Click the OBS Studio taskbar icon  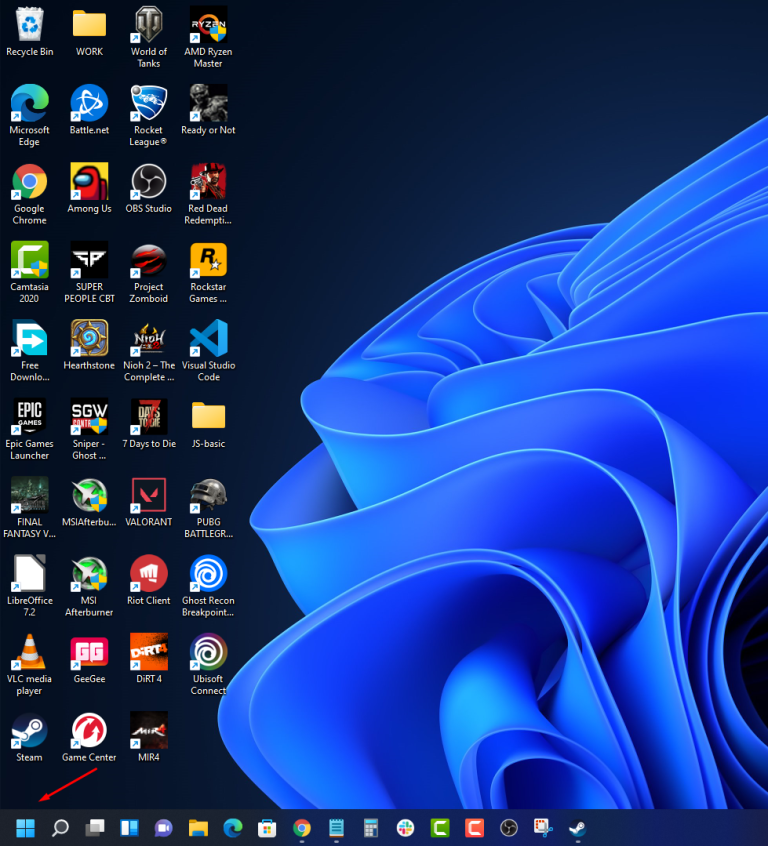coord(509,827)
